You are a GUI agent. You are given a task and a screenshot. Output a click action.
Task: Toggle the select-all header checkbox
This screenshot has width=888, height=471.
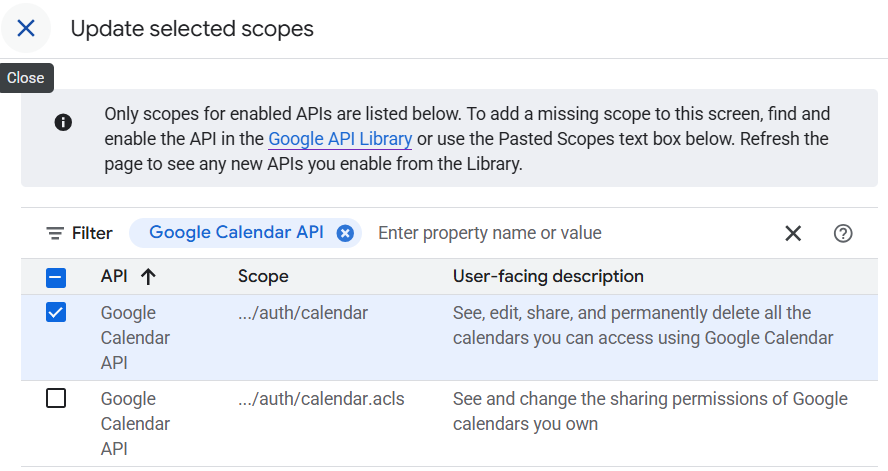(x=56, y=277)
